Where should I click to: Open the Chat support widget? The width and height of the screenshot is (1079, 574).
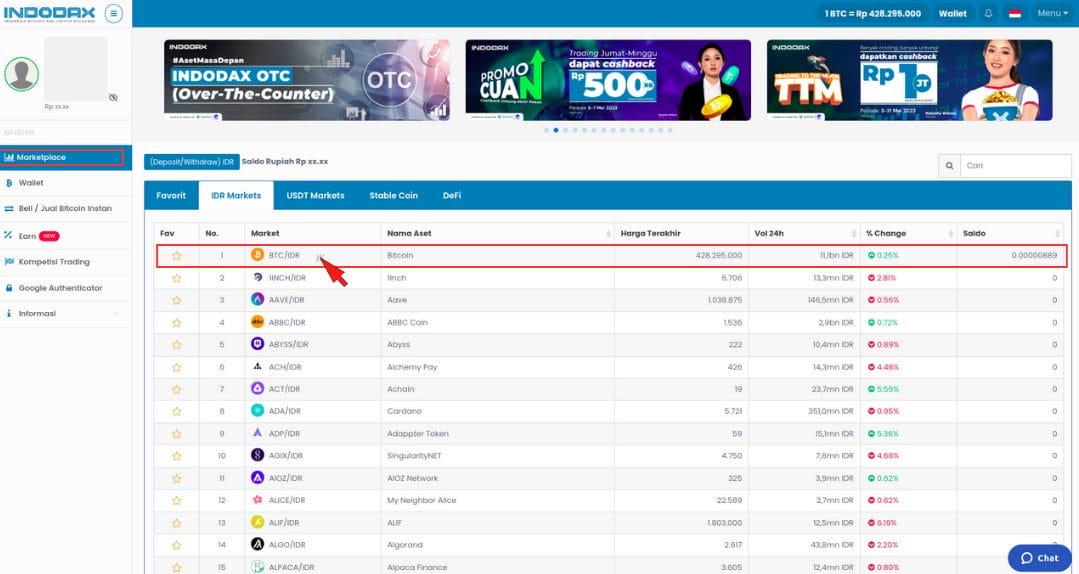click(x=1040, y=558)
